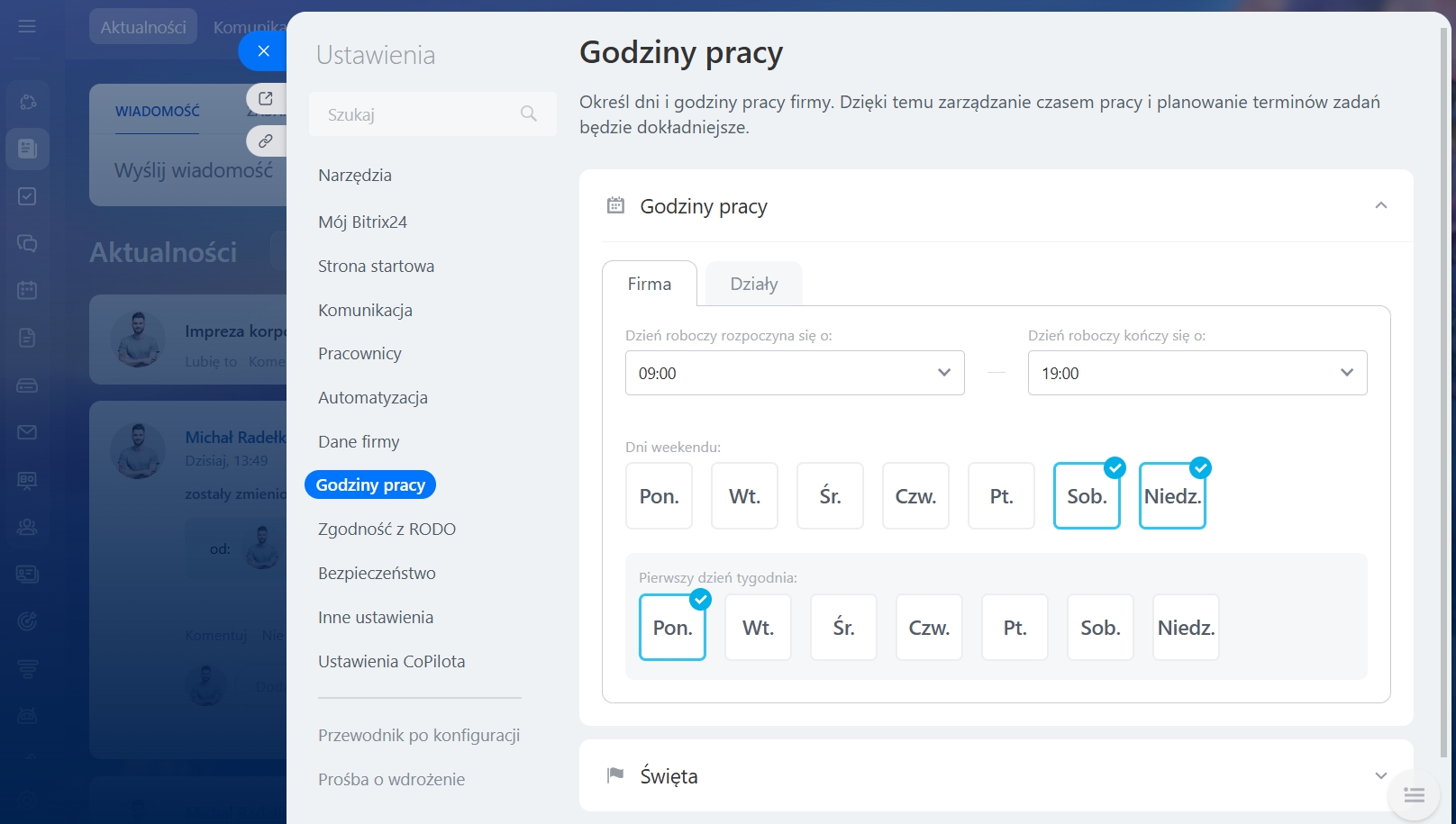Toggle Sob. as weekend day
Image resolution: width=1456 pixels, height=824 pixels.
coord(1087,496)
